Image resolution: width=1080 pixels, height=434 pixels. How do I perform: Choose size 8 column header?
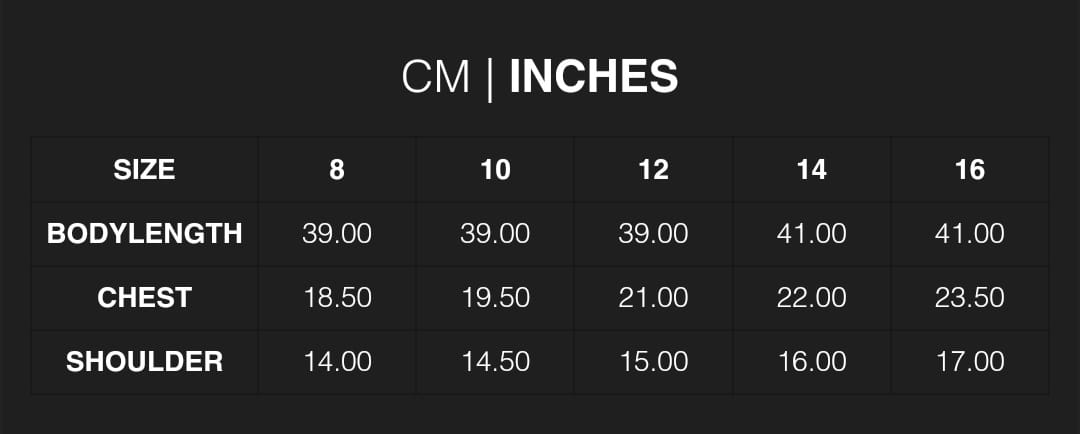tap(337, 170)
